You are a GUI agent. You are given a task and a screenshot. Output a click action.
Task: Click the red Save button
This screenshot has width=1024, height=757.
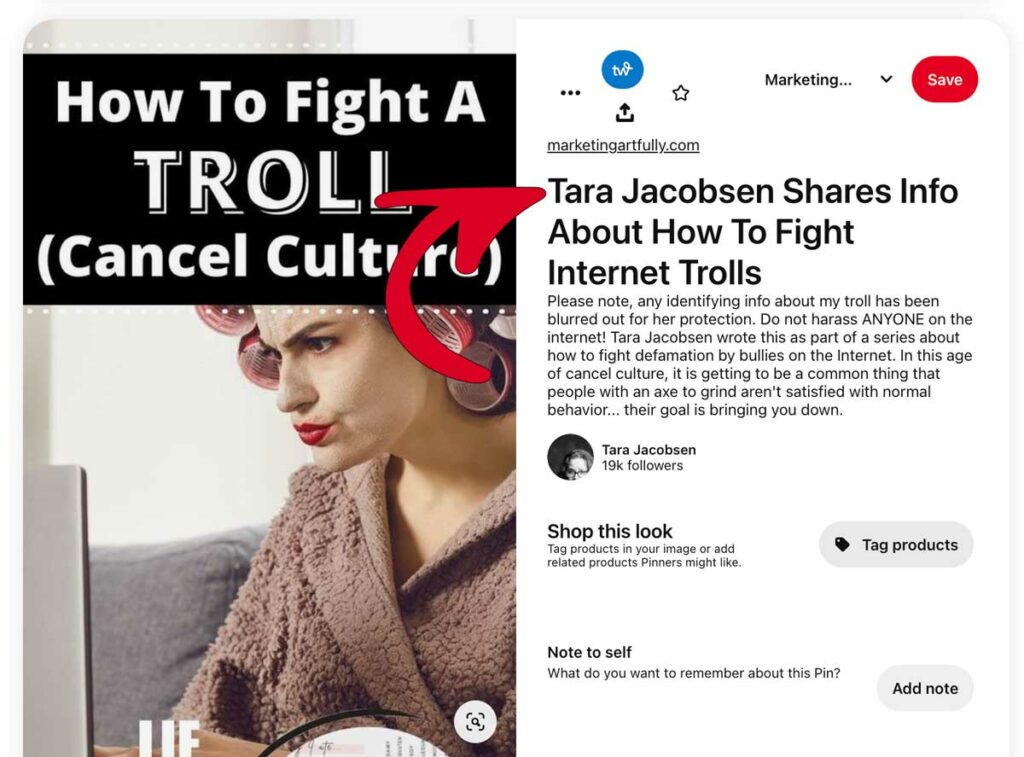(944, 80)
